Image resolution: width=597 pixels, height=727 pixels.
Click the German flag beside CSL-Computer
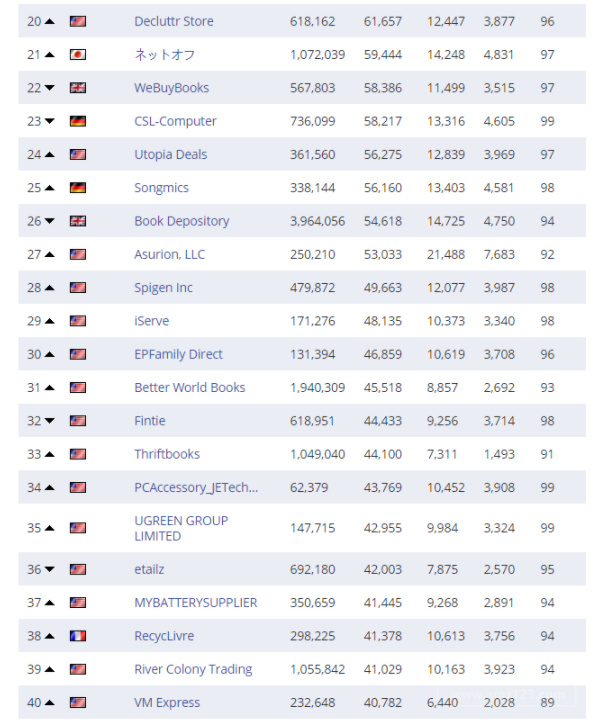tap(78, 121)
